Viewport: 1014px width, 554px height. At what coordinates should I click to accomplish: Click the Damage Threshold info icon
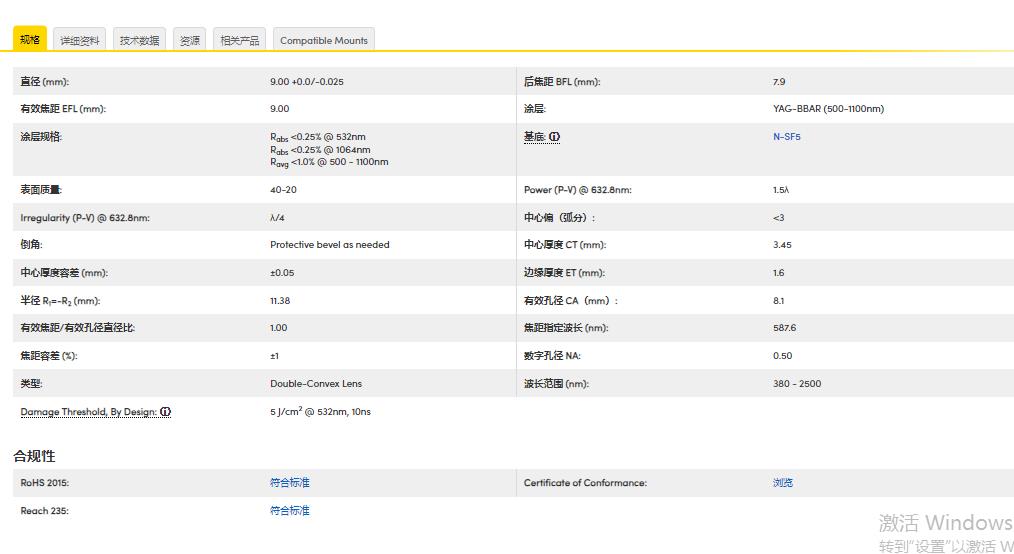coord(165,412)
